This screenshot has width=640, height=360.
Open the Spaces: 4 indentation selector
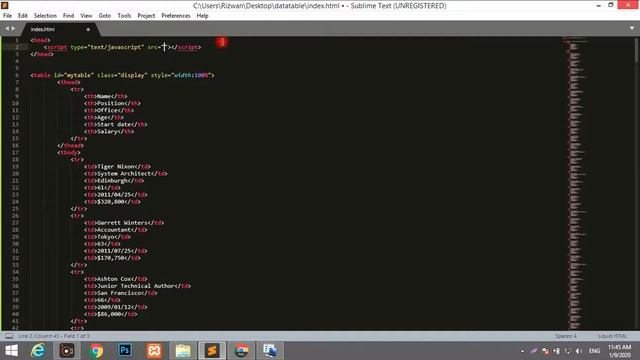(566, 336)
